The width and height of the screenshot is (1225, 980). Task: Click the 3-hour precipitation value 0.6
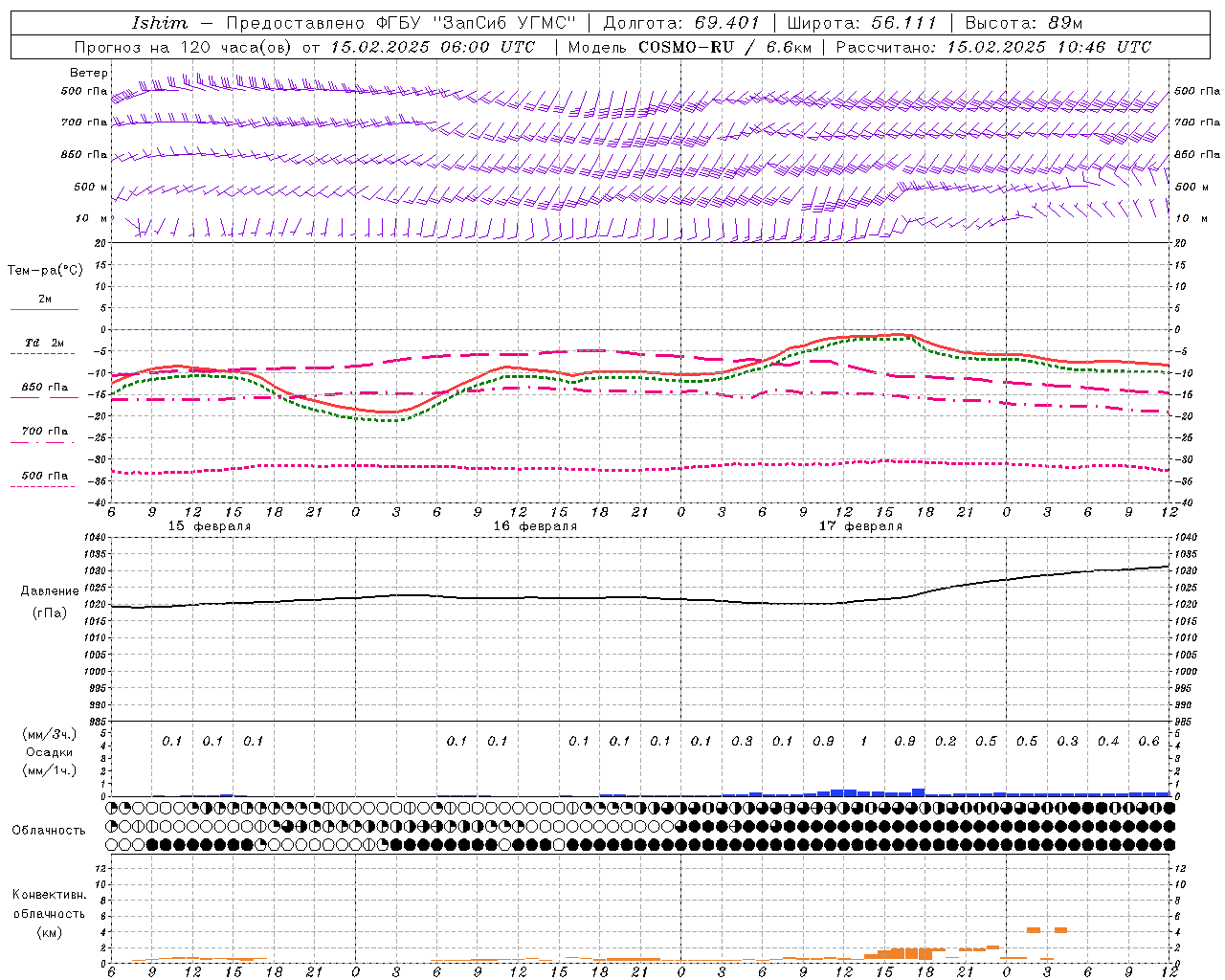tap(1149, 741)
